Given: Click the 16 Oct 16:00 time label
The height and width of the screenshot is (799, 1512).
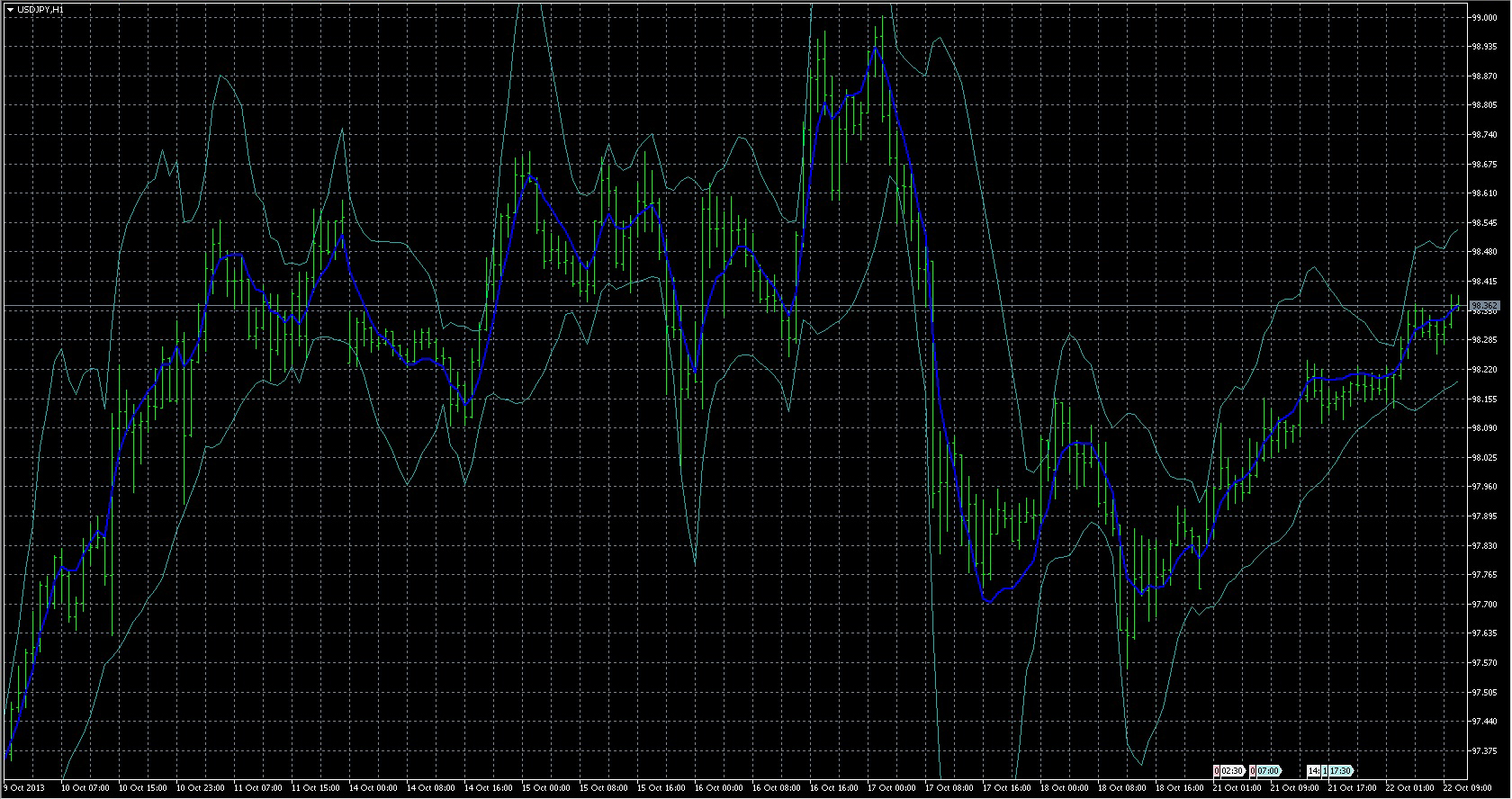Looking at the screenshot, I should (834, 788).
